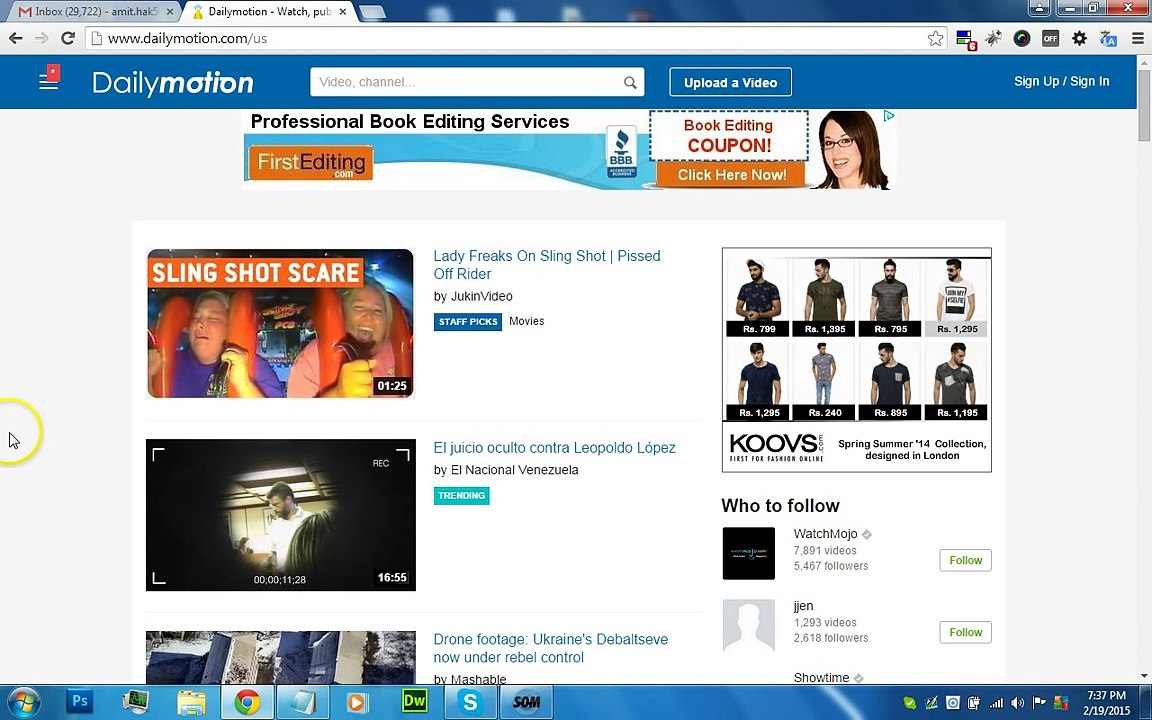The image size is (1152, 720).
Task: Open media player taskbar icon
Action: point(356,702)
